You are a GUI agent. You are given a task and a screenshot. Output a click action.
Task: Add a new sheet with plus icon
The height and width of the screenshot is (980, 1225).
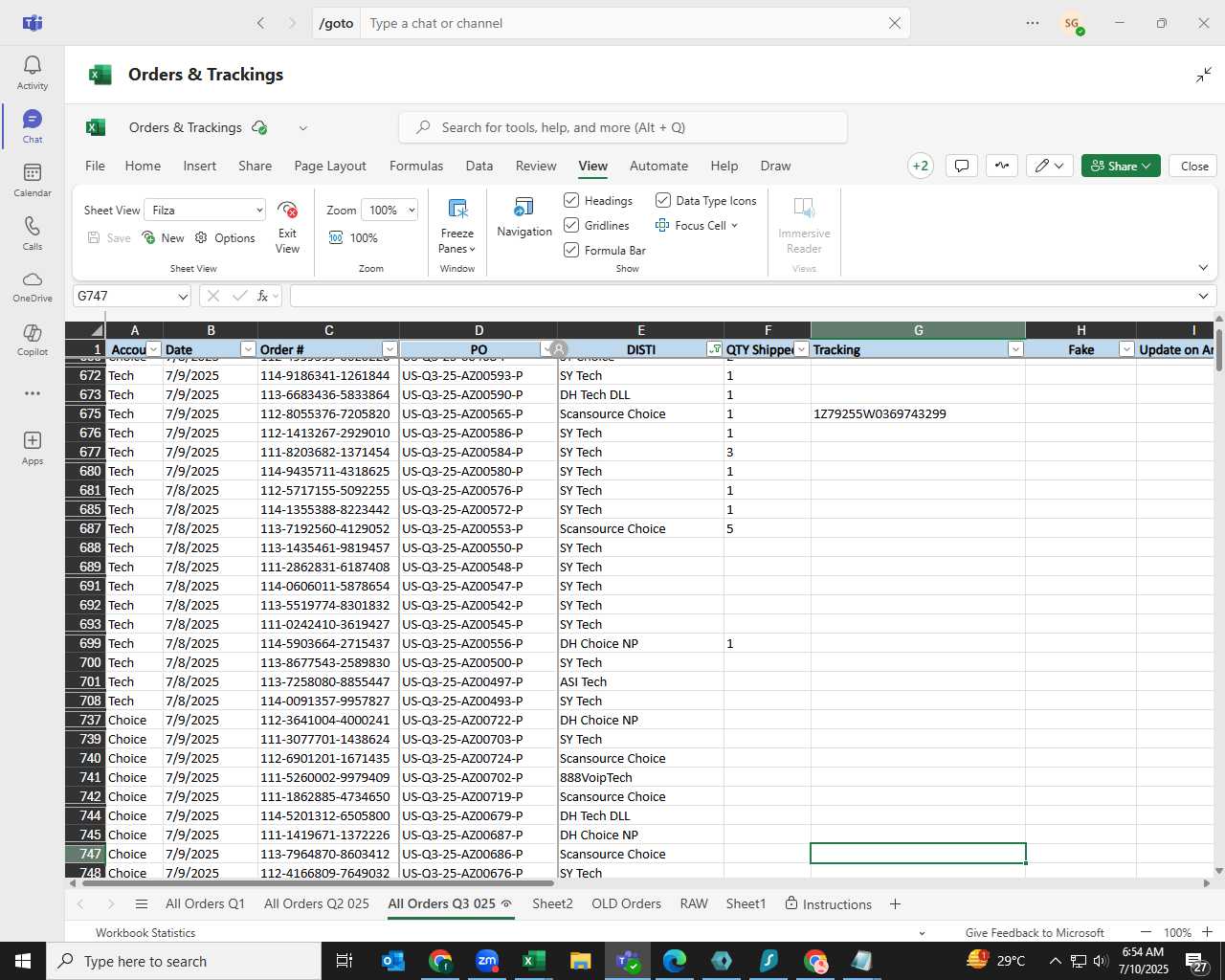pyautogui.click(x=895, y=904)
